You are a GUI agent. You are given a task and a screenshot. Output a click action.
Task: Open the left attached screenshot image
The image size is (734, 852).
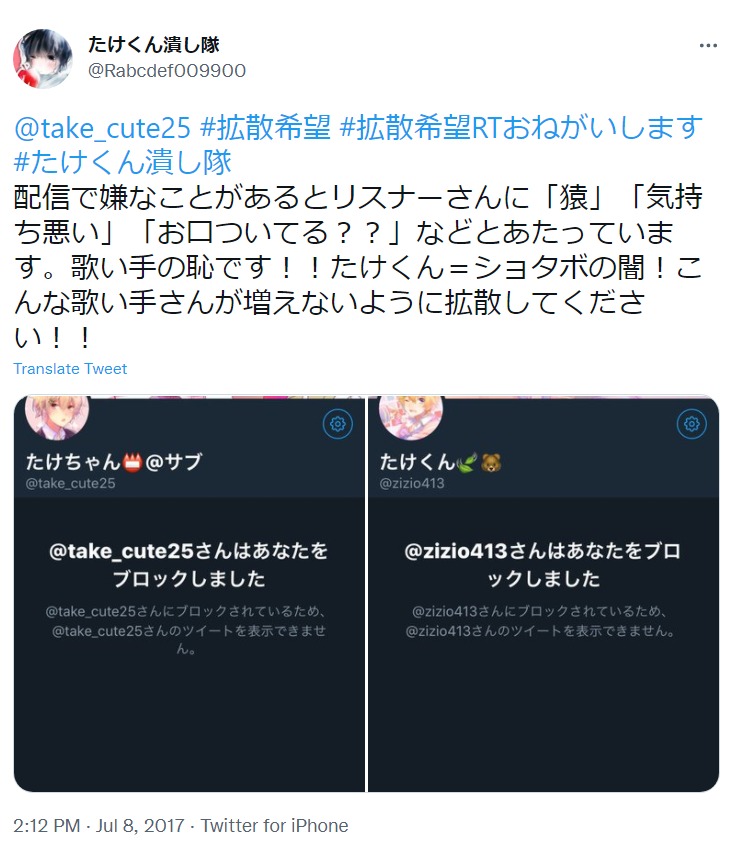[x=189, y=593]
